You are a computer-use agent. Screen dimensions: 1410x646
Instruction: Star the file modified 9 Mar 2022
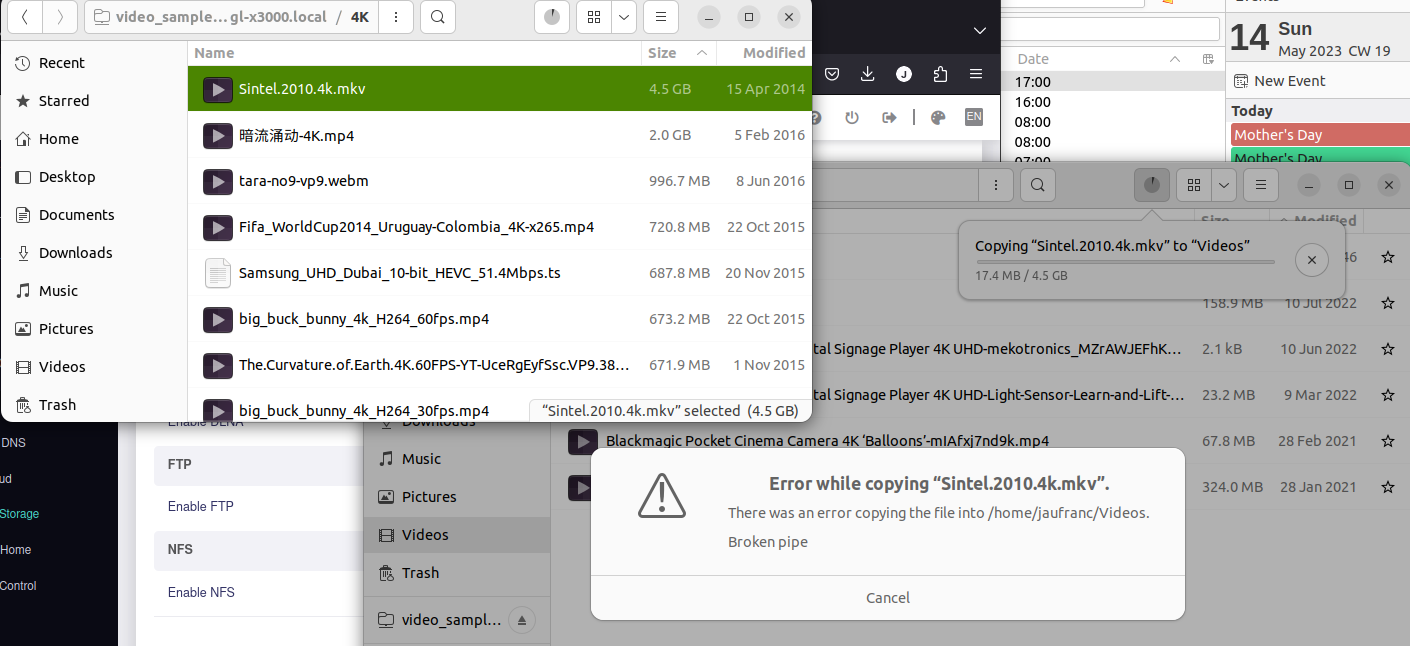(x=1388, y=395)
